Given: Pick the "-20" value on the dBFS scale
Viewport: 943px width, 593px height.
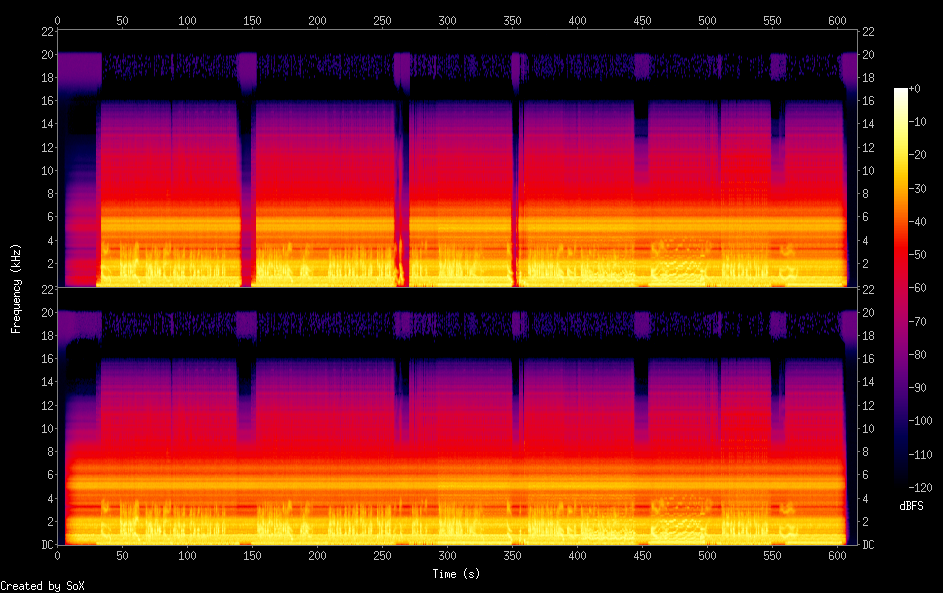Looking at the screenshot, I should tap(918, 155).
